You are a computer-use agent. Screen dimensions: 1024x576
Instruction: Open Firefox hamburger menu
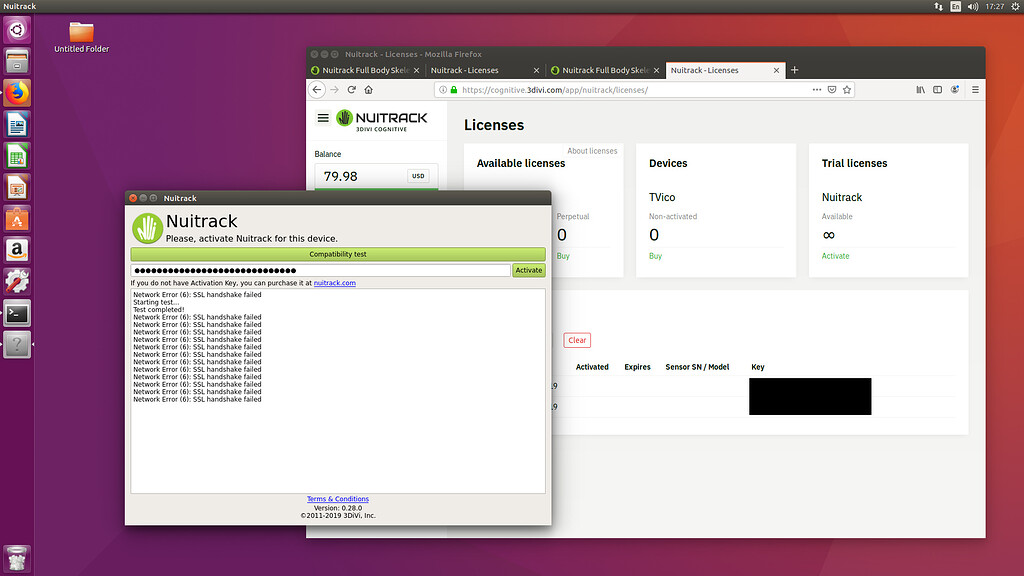pos(975,89)
